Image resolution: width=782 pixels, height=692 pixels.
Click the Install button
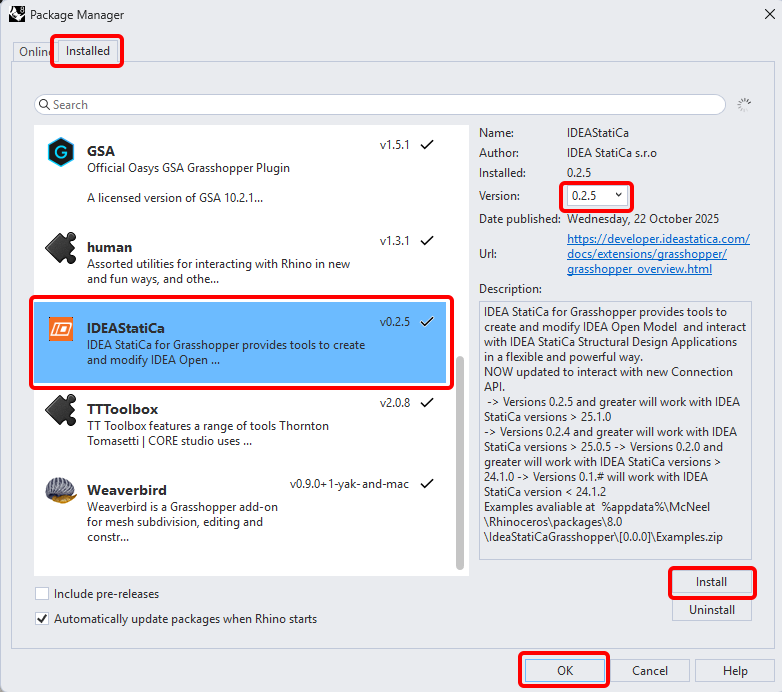tap(712, 582)
